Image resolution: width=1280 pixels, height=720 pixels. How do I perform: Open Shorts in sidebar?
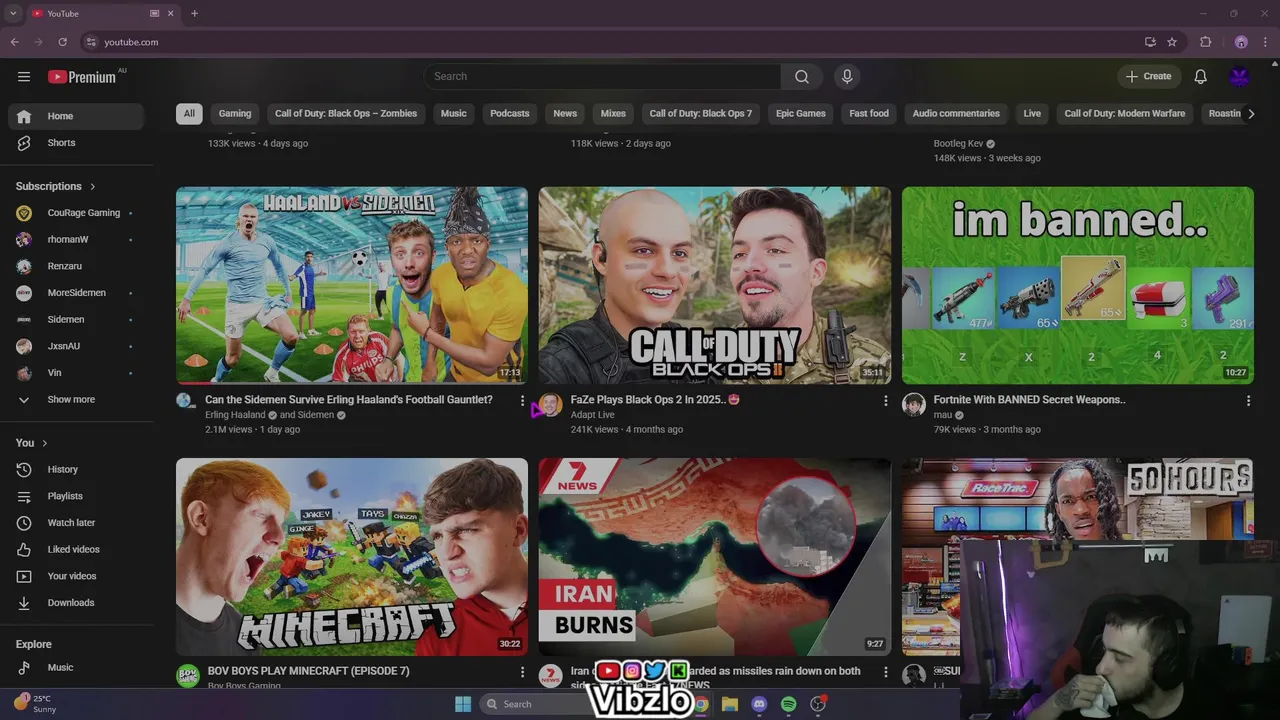point(76,143)
